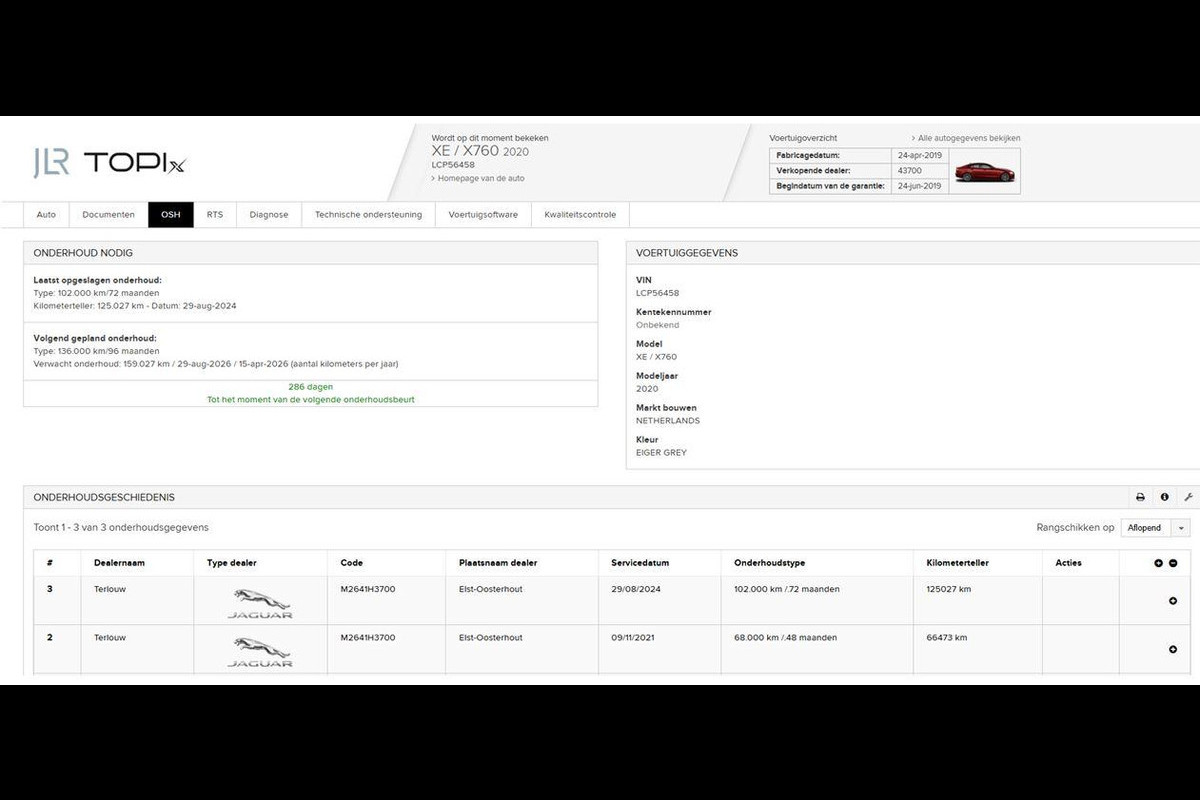Select the Documenten tab
Image resolution: width=1200 pixels, height=800 pixels.
108,215
